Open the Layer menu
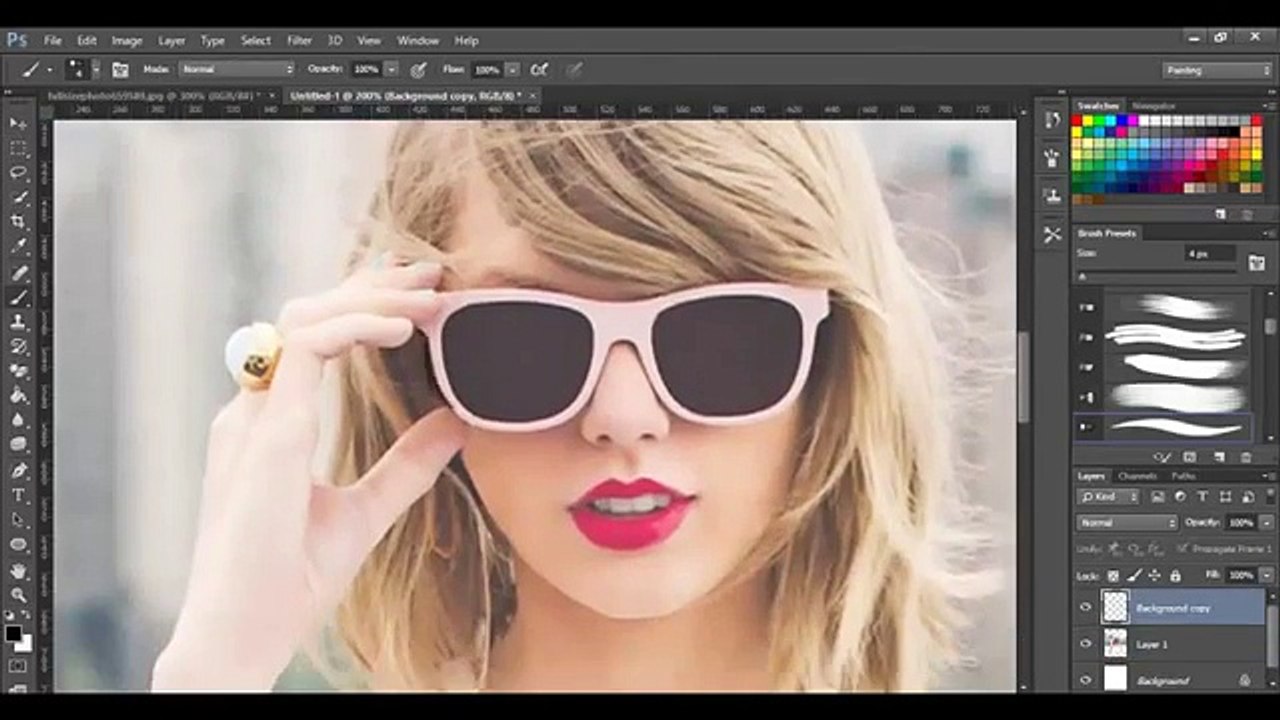The image size is (1280, 720). [172, 41]
